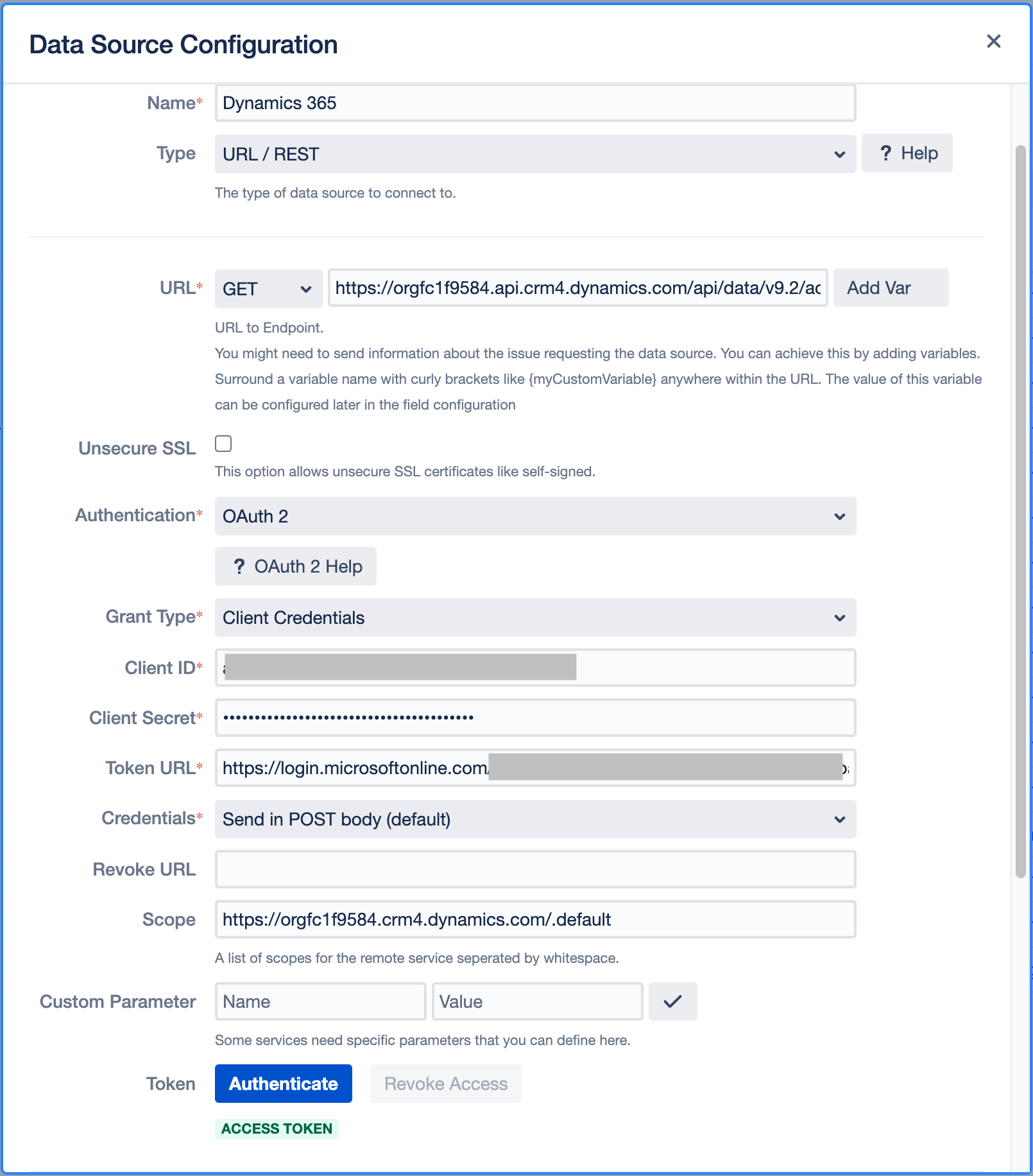Open the Type dropdown showing URL / REST

click(x=534, y=154)
